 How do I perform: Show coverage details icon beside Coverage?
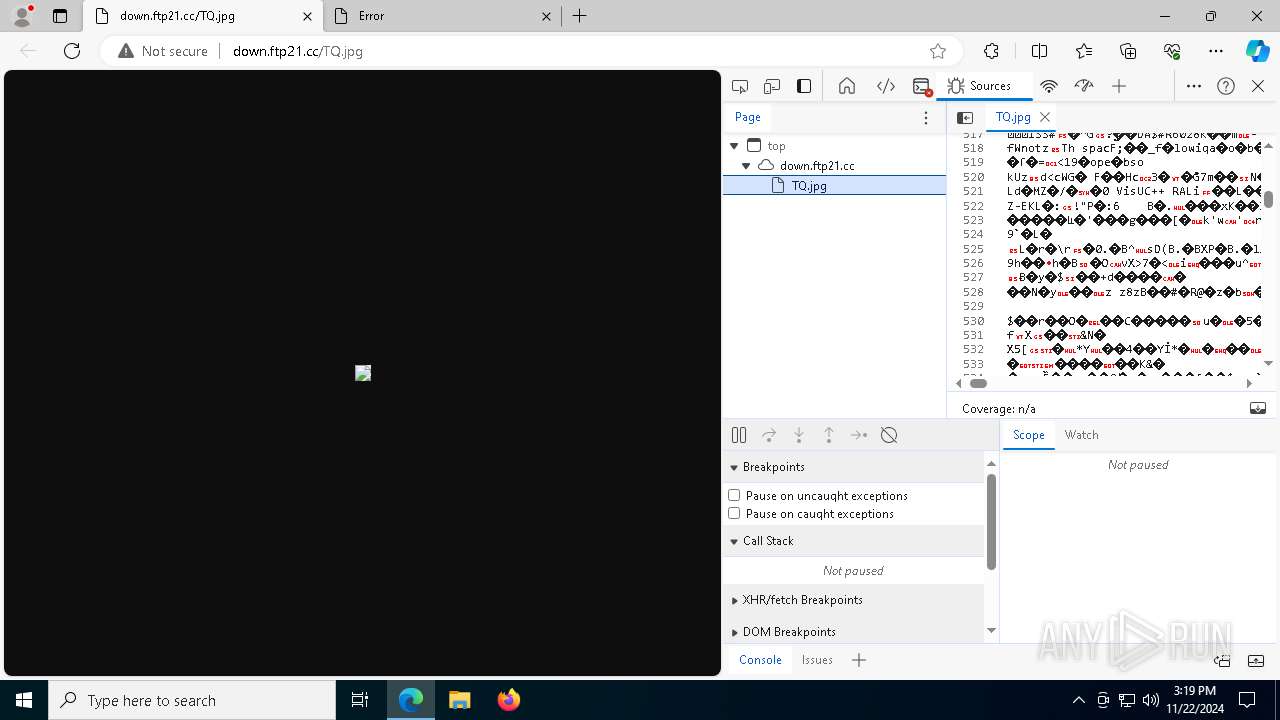[x=1258, y=408]
